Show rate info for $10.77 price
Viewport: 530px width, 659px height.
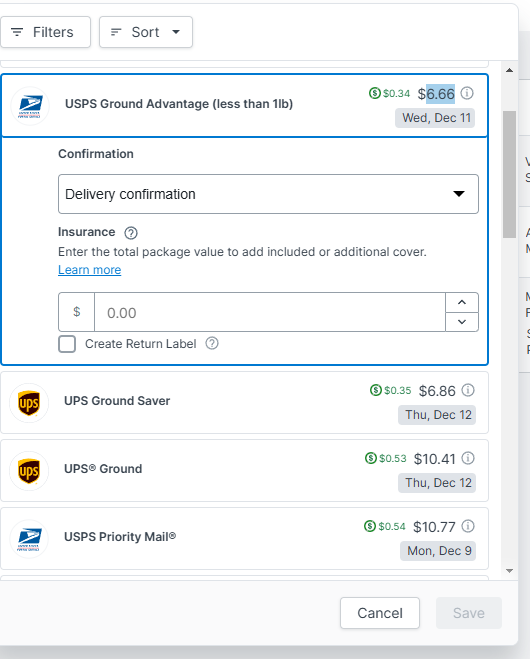click(468, 526)
